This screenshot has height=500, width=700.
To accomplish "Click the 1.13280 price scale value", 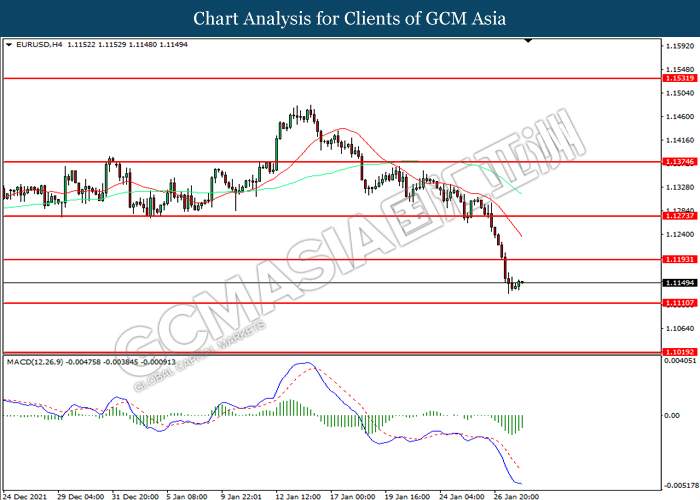I will coord(680,187).
